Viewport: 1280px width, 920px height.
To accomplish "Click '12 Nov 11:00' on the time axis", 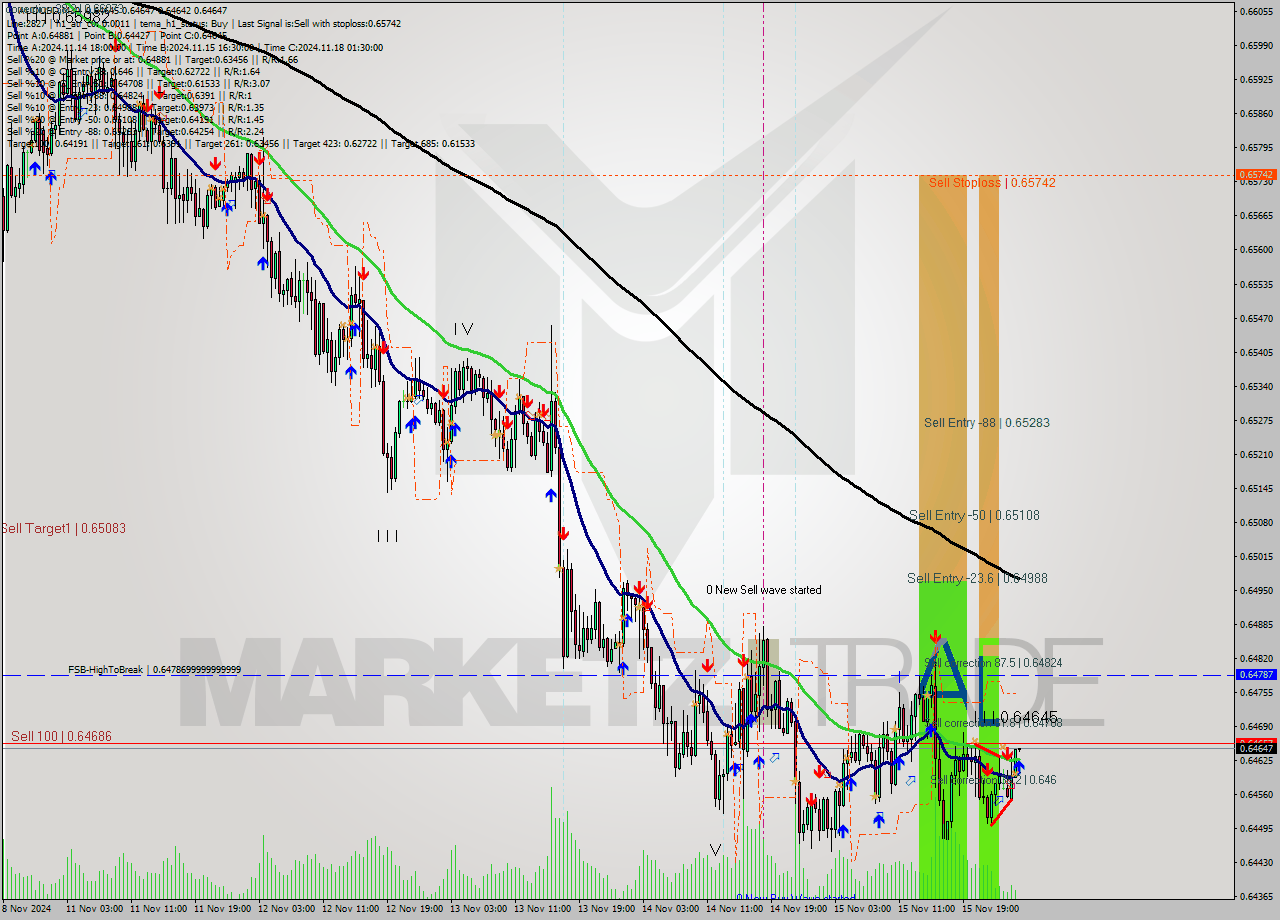I will pos(350,909).
